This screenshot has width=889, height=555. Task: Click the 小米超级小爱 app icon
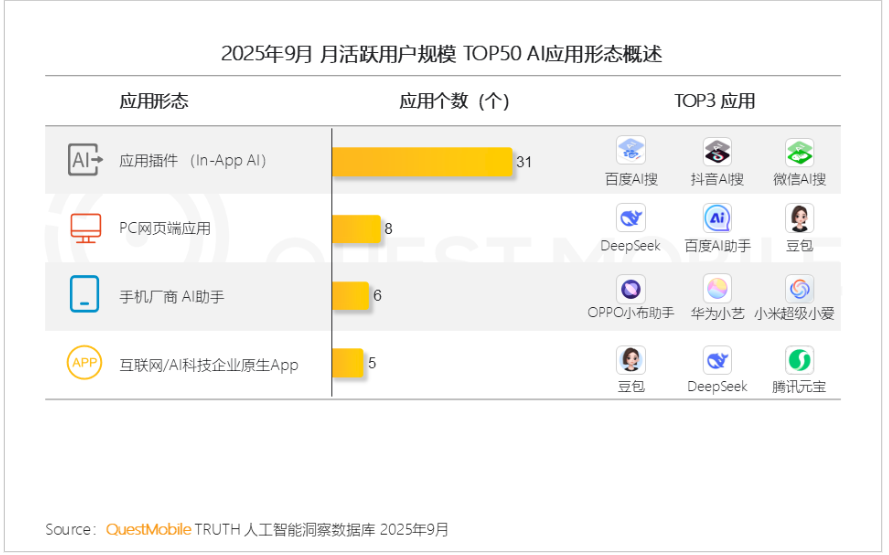(x=799, y=289)
